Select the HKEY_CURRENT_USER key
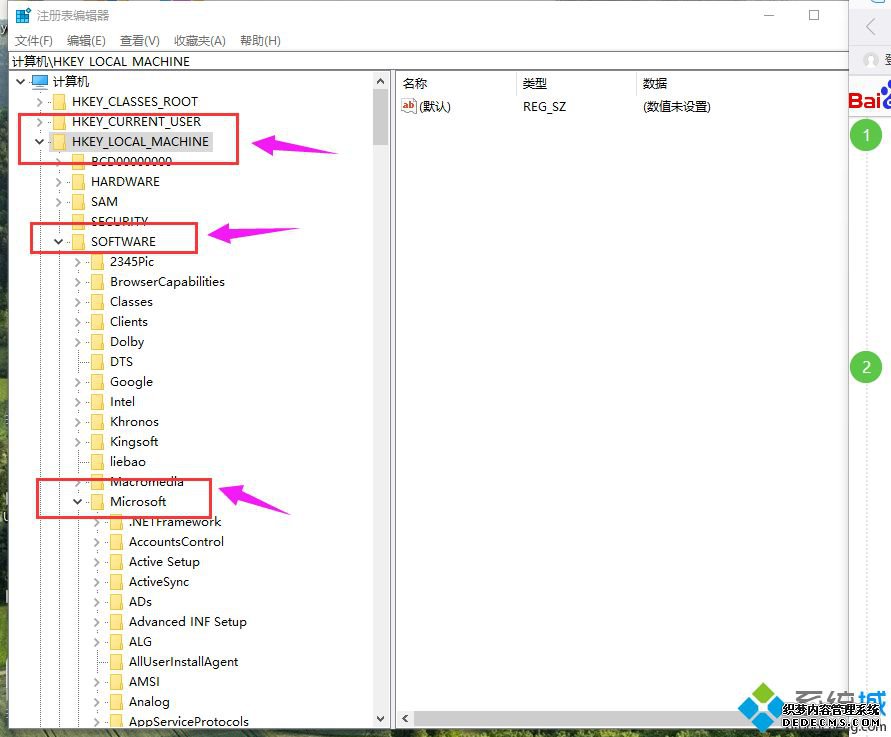891x737 pixels. pyautogui.click(x=136, y=122)
